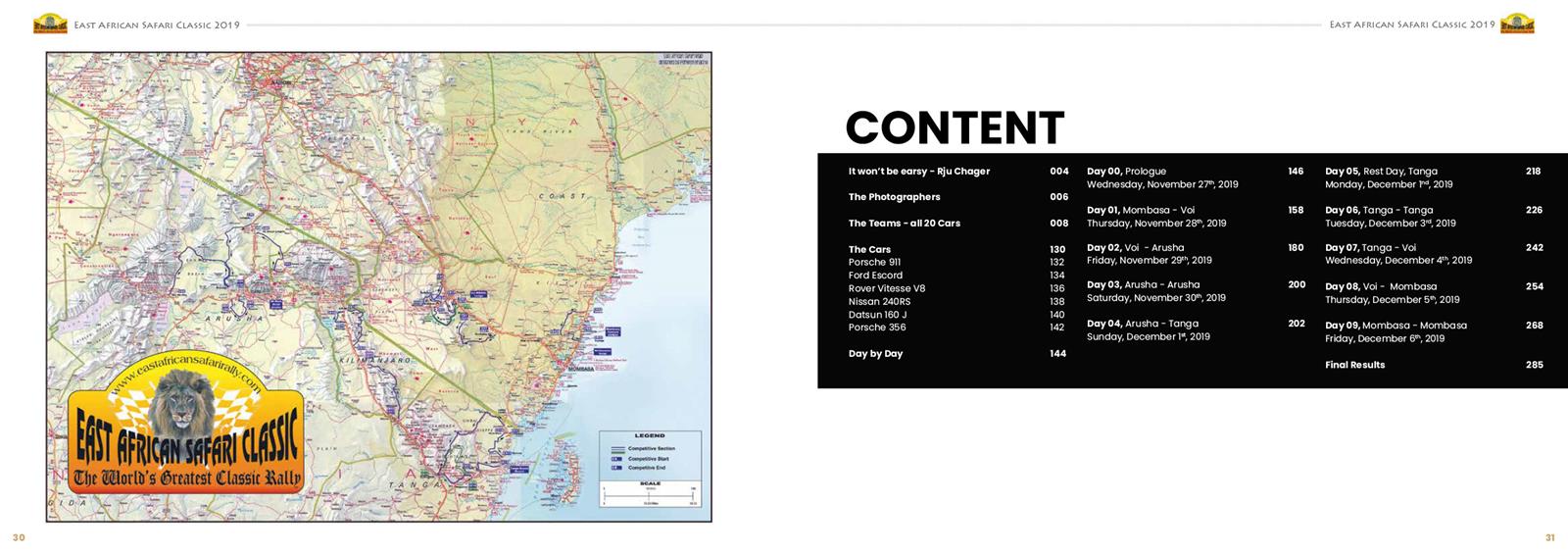Click page number 285 for Final Results
This screenshot has height=554, width=1568.
(1535, 365)
